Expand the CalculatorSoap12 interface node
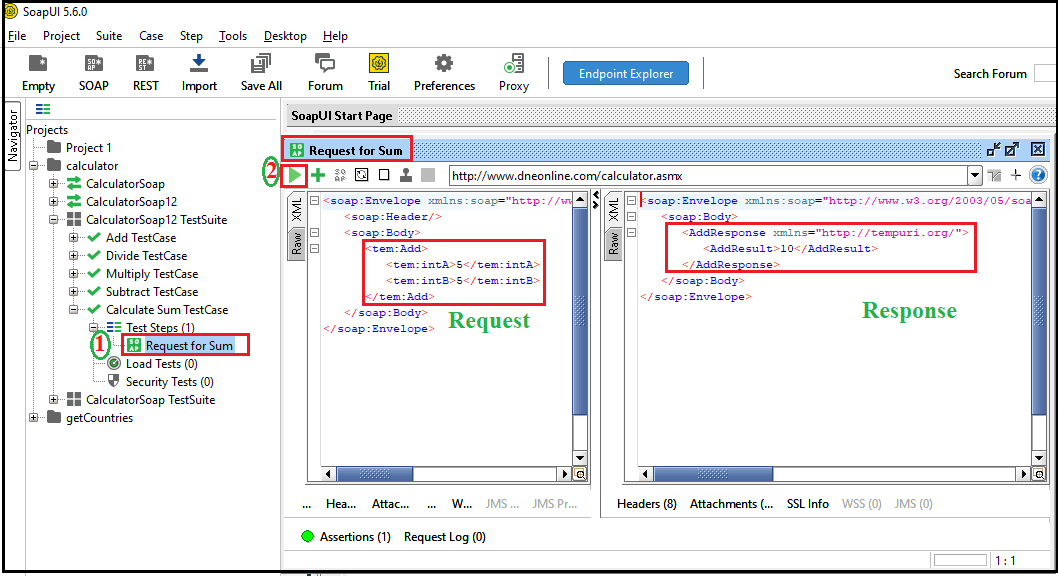The height and width of the screenshot is (576, 1058). pyautogui.click(x=53, y=201)
